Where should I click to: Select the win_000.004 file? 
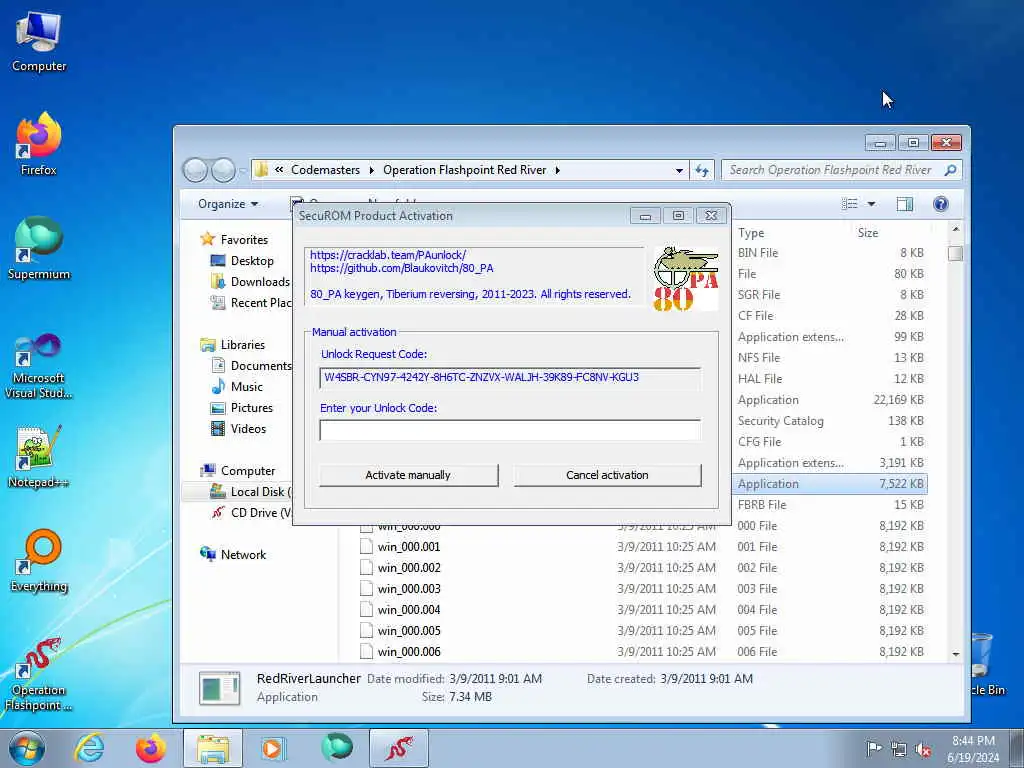[409, 610]
